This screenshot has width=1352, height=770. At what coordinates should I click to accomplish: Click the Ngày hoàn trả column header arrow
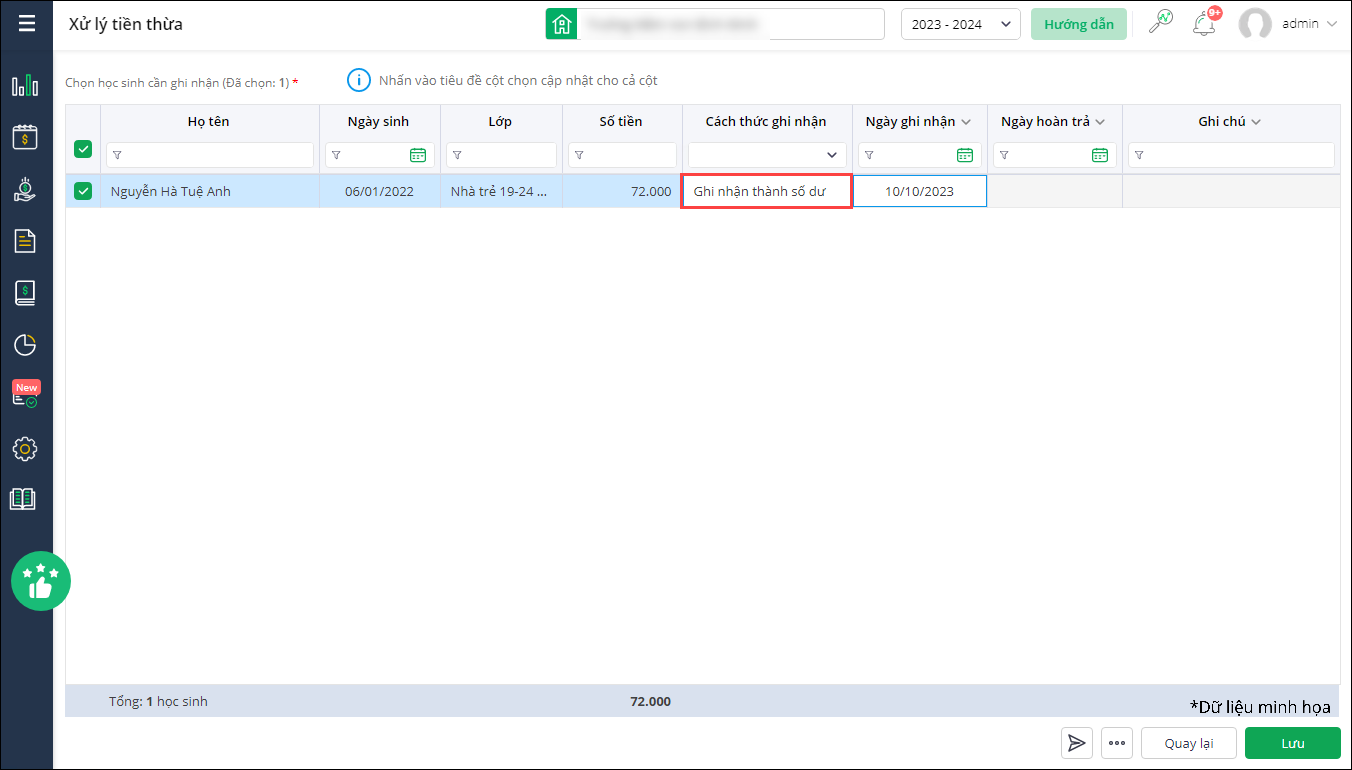[x=1100, y=122]
